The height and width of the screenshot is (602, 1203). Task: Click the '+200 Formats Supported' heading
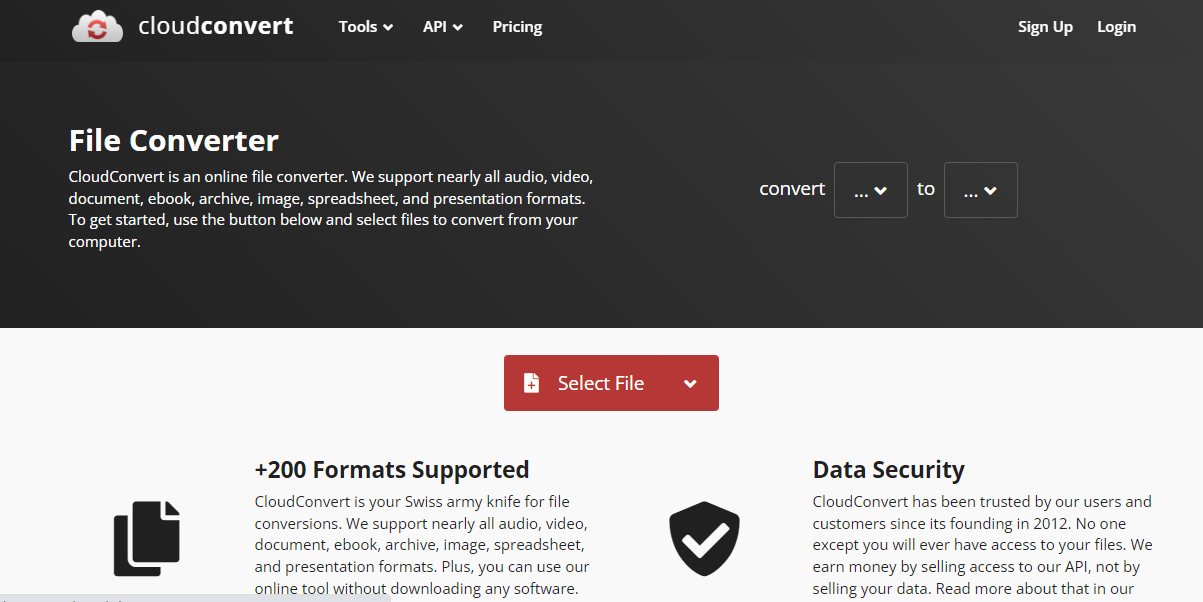coord(392,470)
